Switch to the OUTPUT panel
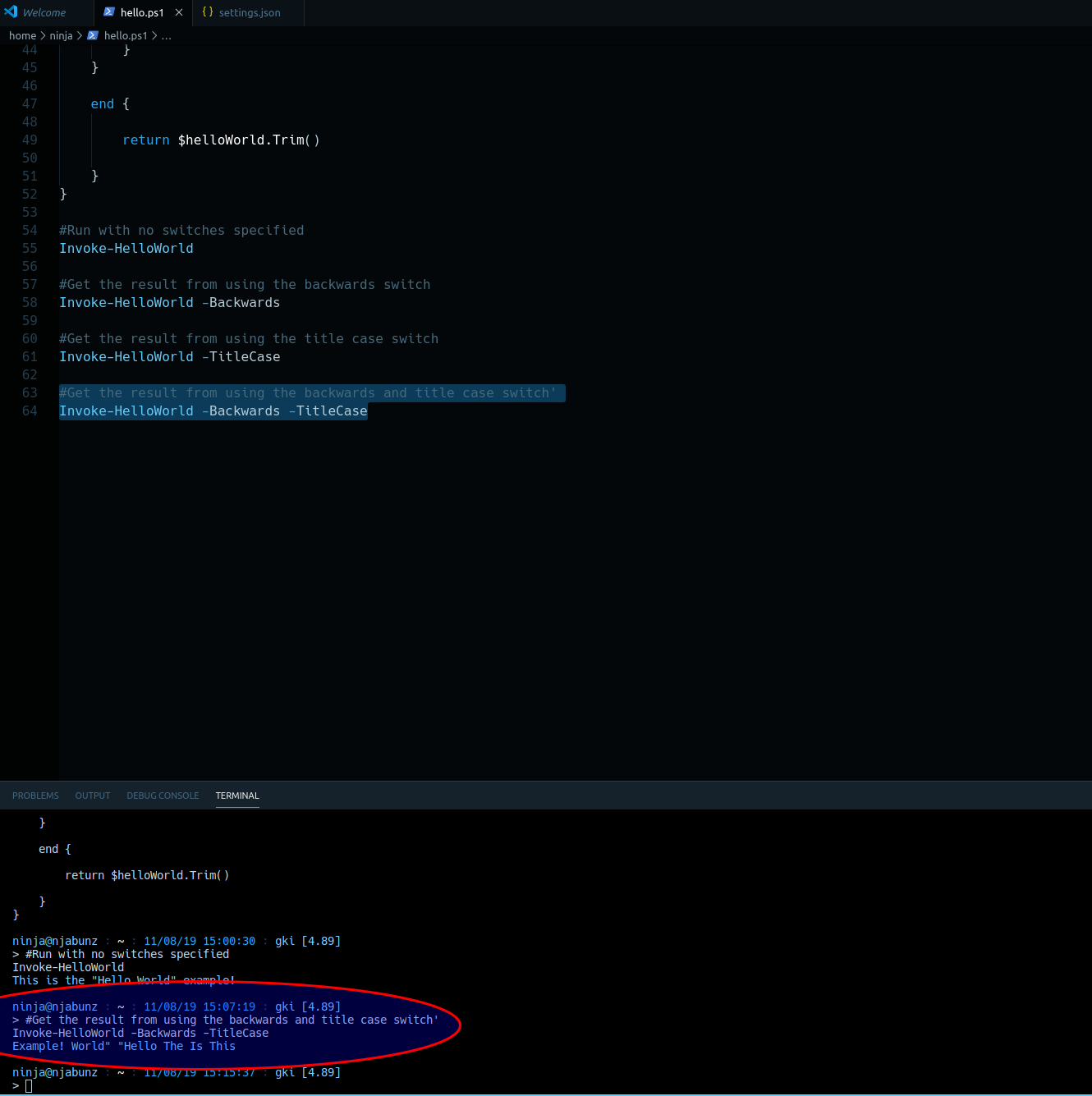The image size is (1092, 1096). pos(93,796)
